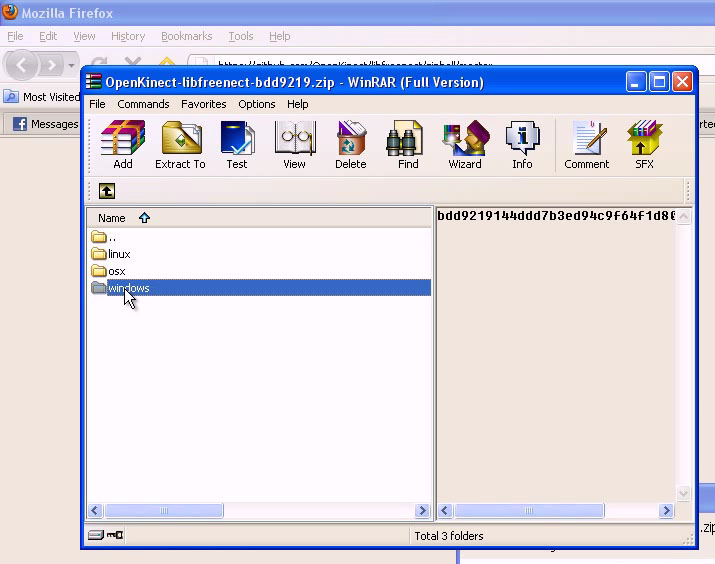Select the osx folder
Image resolution: width=715 pixels, height=564 pixels.
click(109, 271)
